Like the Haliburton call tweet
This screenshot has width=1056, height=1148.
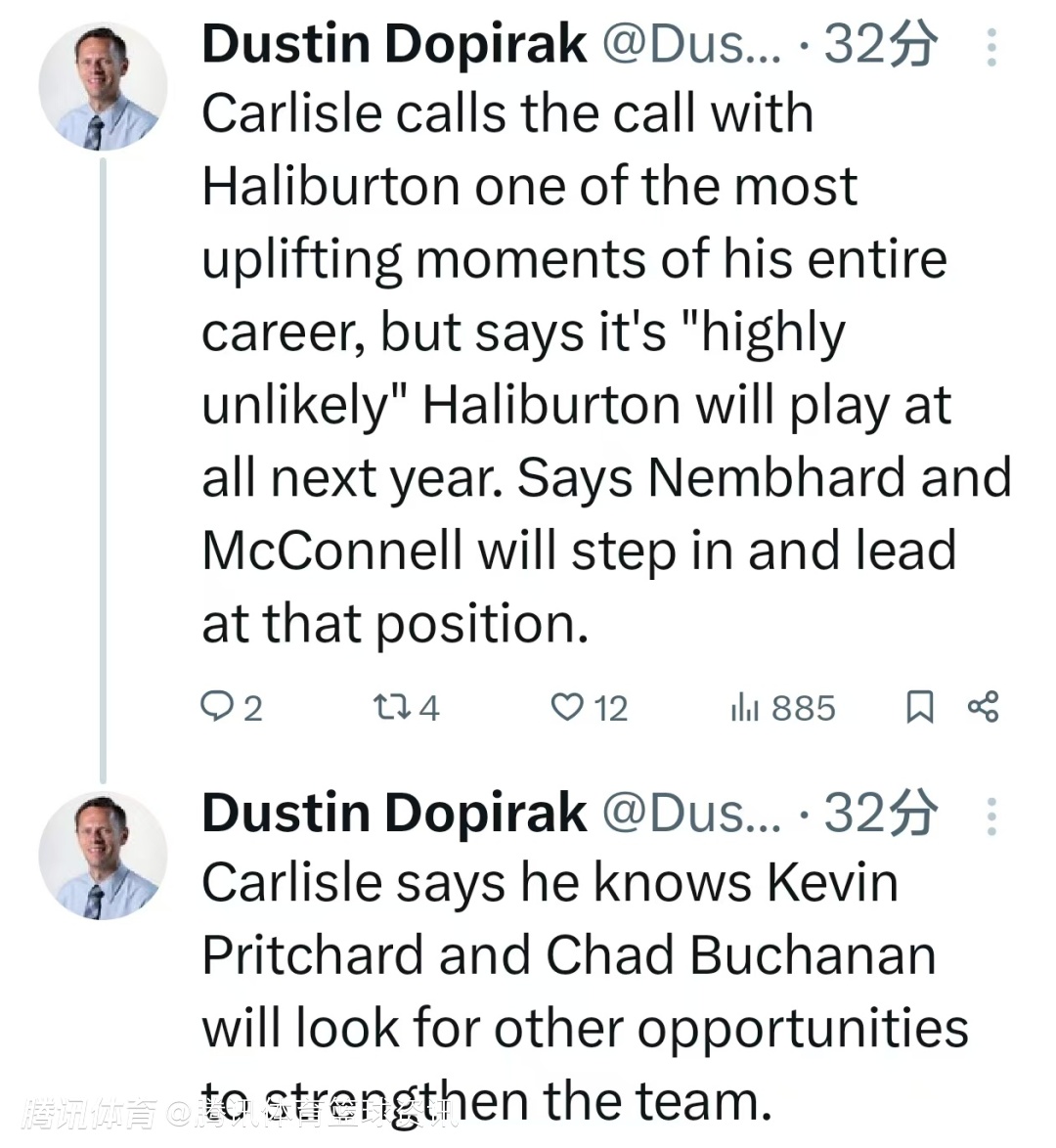tap(567, 706)
